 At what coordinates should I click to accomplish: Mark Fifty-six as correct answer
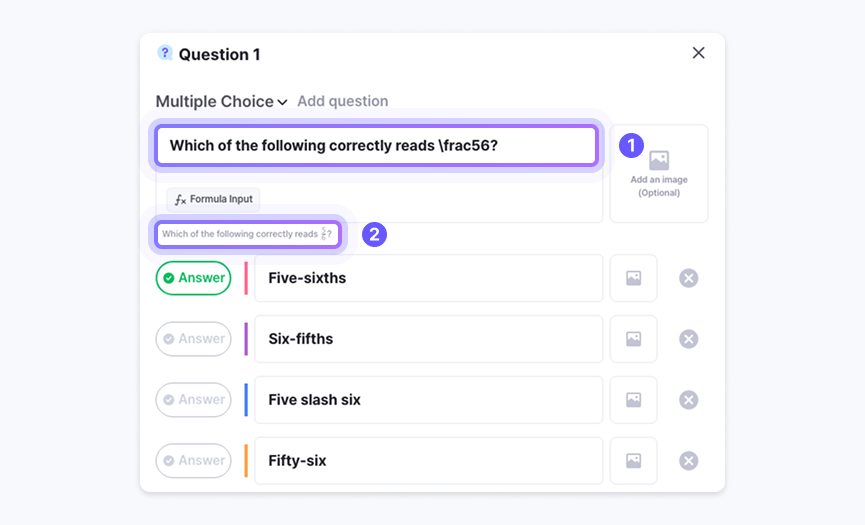coord(193,461)
